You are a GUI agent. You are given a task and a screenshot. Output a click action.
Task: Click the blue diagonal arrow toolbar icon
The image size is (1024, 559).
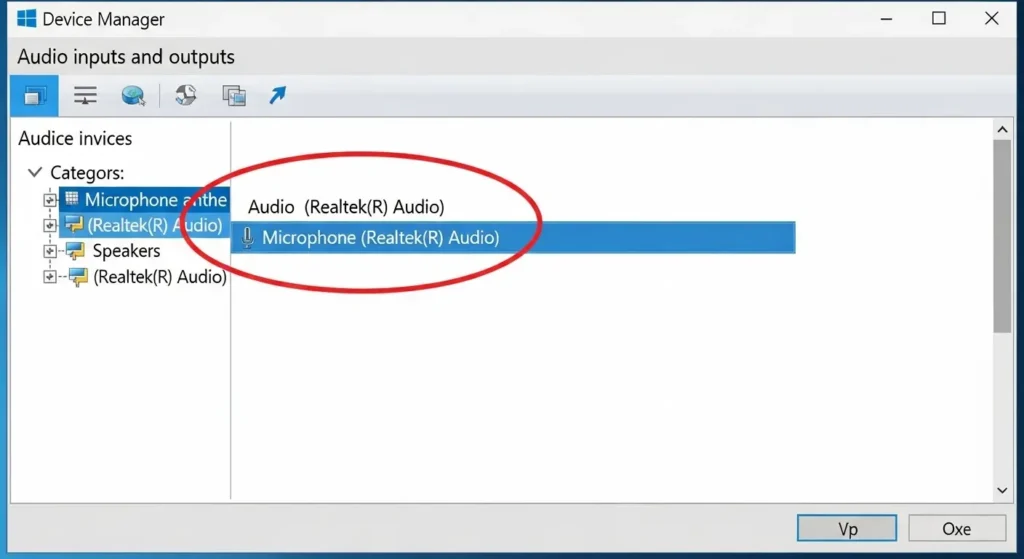(x=277, y=96)
